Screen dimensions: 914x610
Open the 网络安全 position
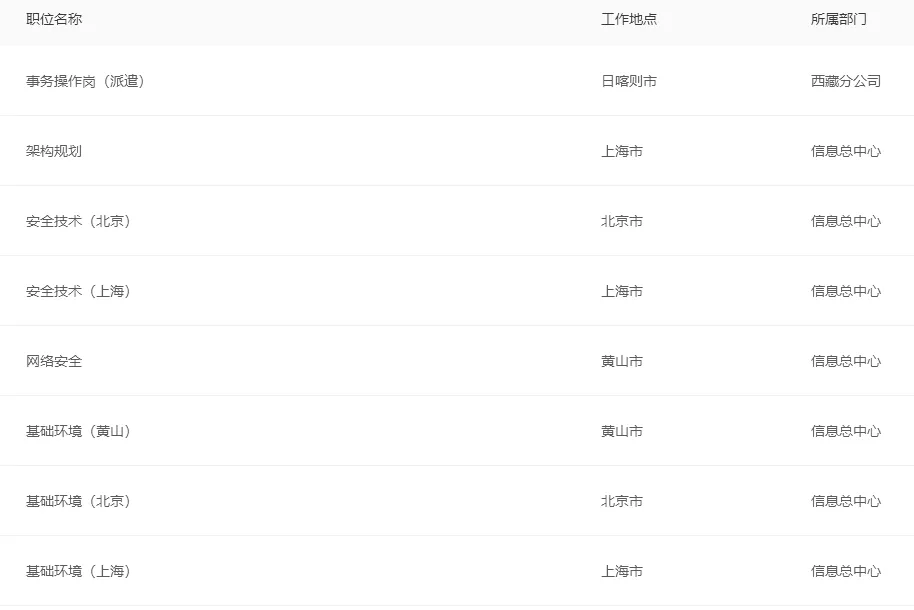point(54,361)
